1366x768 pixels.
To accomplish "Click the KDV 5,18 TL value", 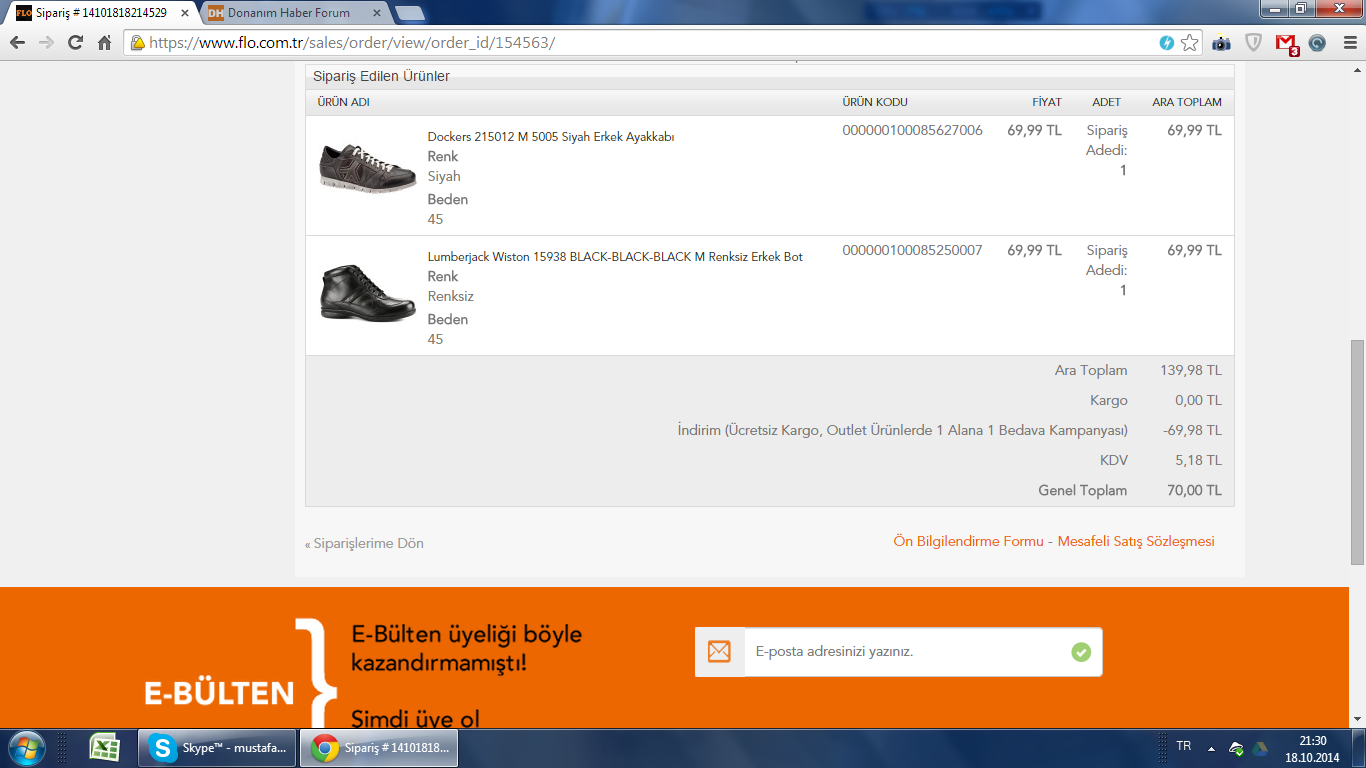I will [x=1198, y=461].
